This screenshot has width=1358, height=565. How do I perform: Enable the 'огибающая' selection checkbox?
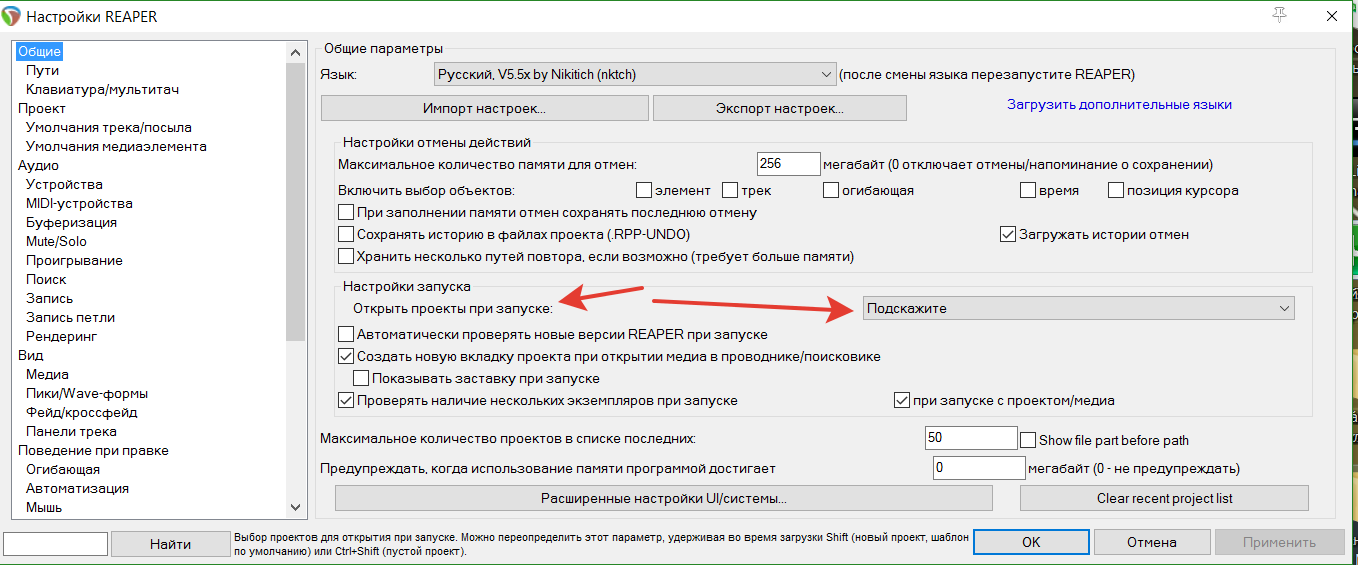[832, 190]
